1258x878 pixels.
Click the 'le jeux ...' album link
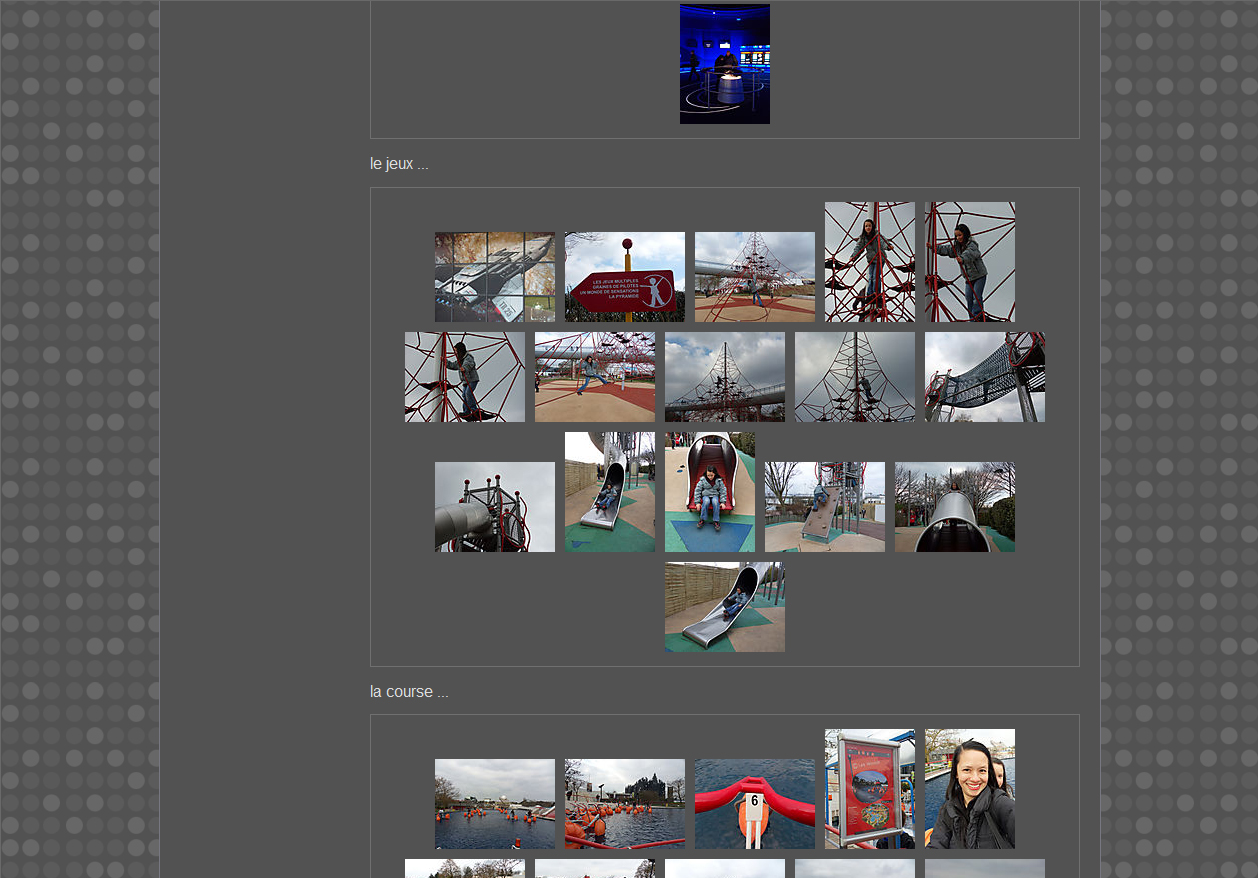[x=399, y=164]
